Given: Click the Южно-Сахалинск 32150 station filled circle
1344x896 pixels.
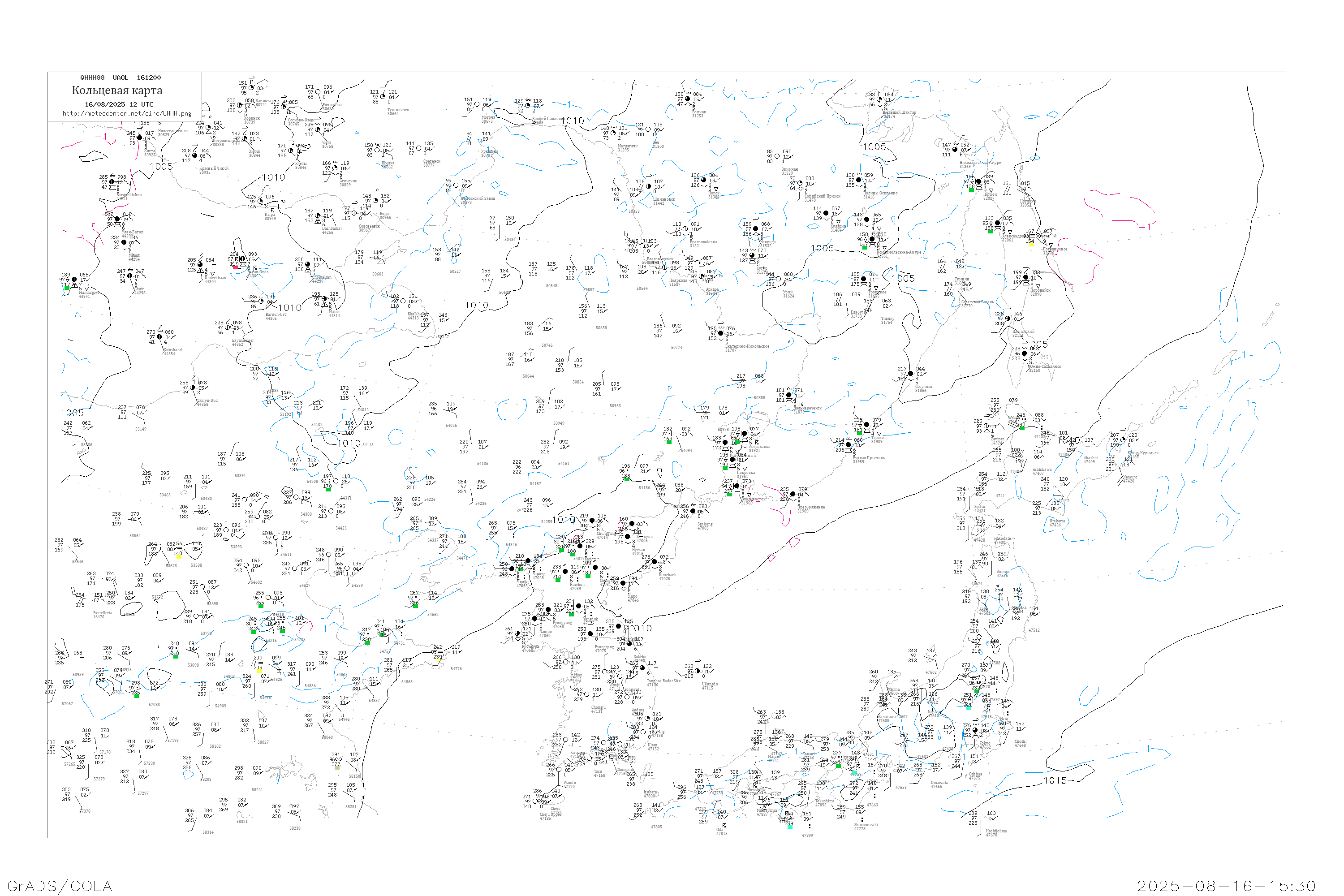Looking at the screenshot, I should pos(1024,353).
